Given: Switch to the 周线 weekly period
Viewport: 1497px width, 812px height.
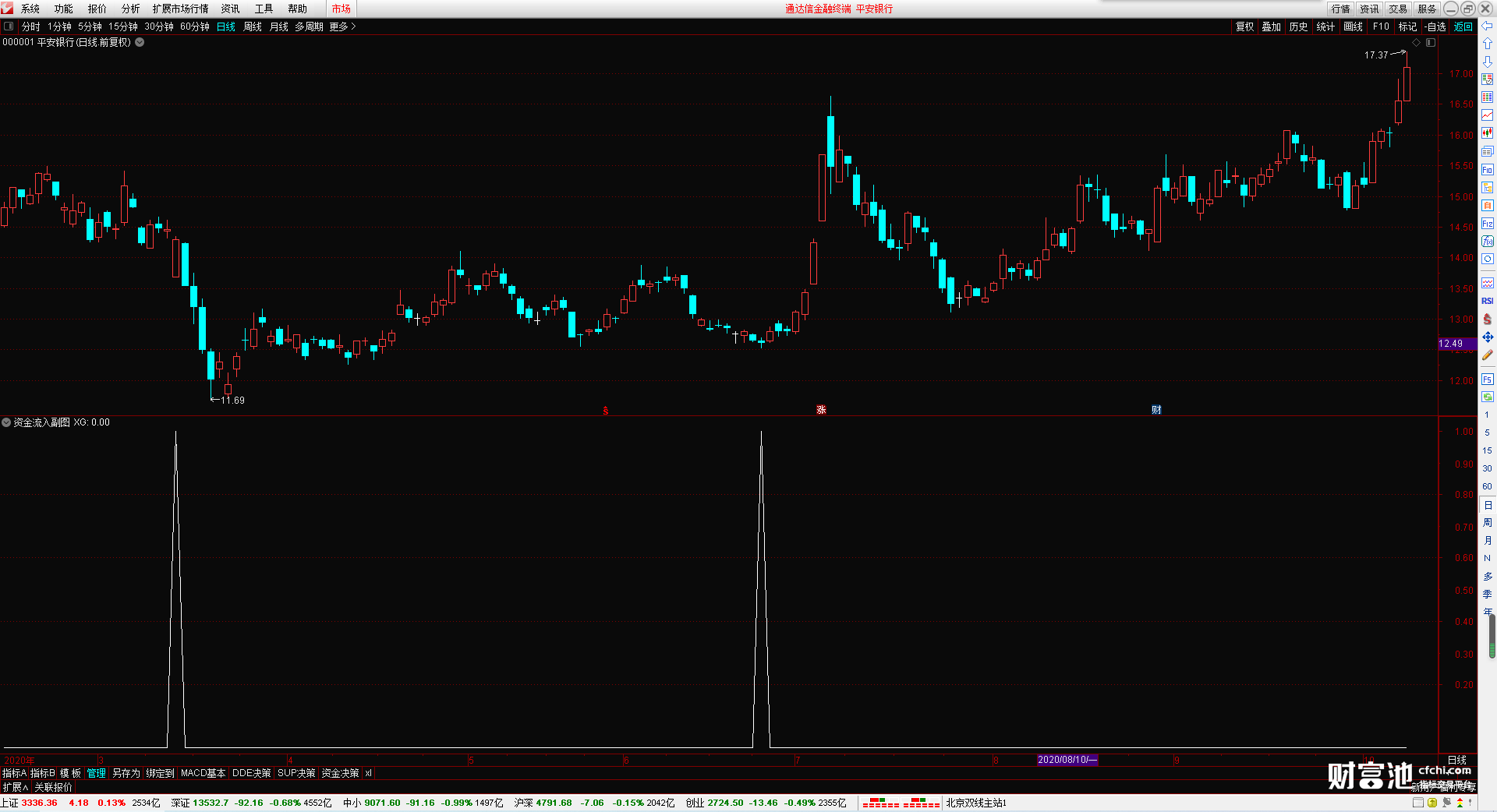Looking at the screenshot, I should (x=253, y=26).
